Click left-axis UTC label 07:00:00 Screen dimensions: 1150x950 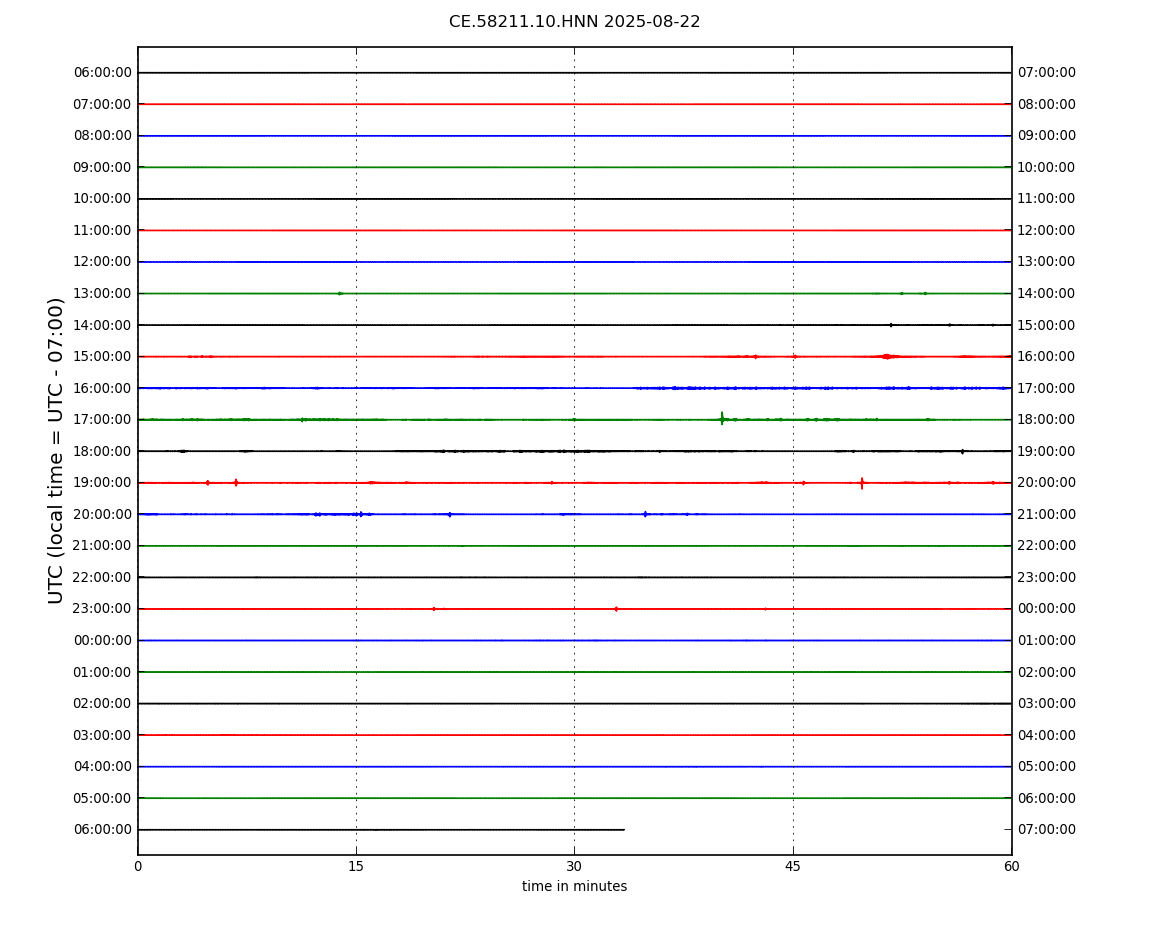(x=102, y=104)
